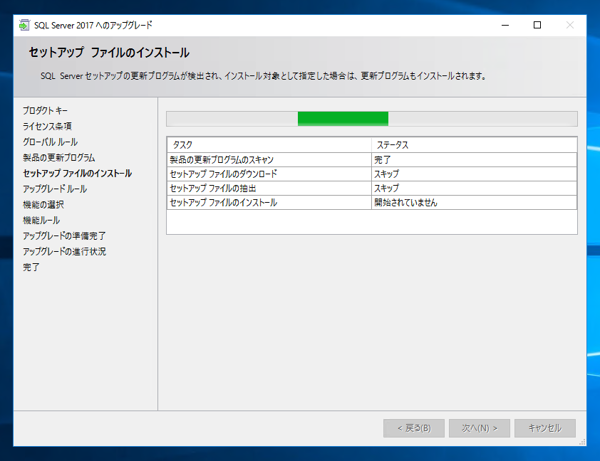Click the 次へ(N) > next button
600x461 pixels.
(x=479, y=428)
